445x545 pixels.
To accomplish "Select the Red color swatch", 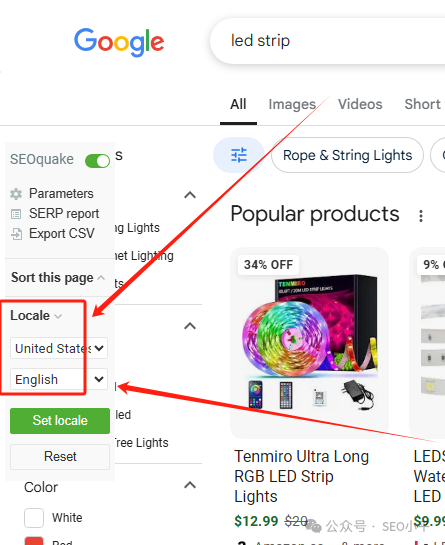I will [34, 541].
